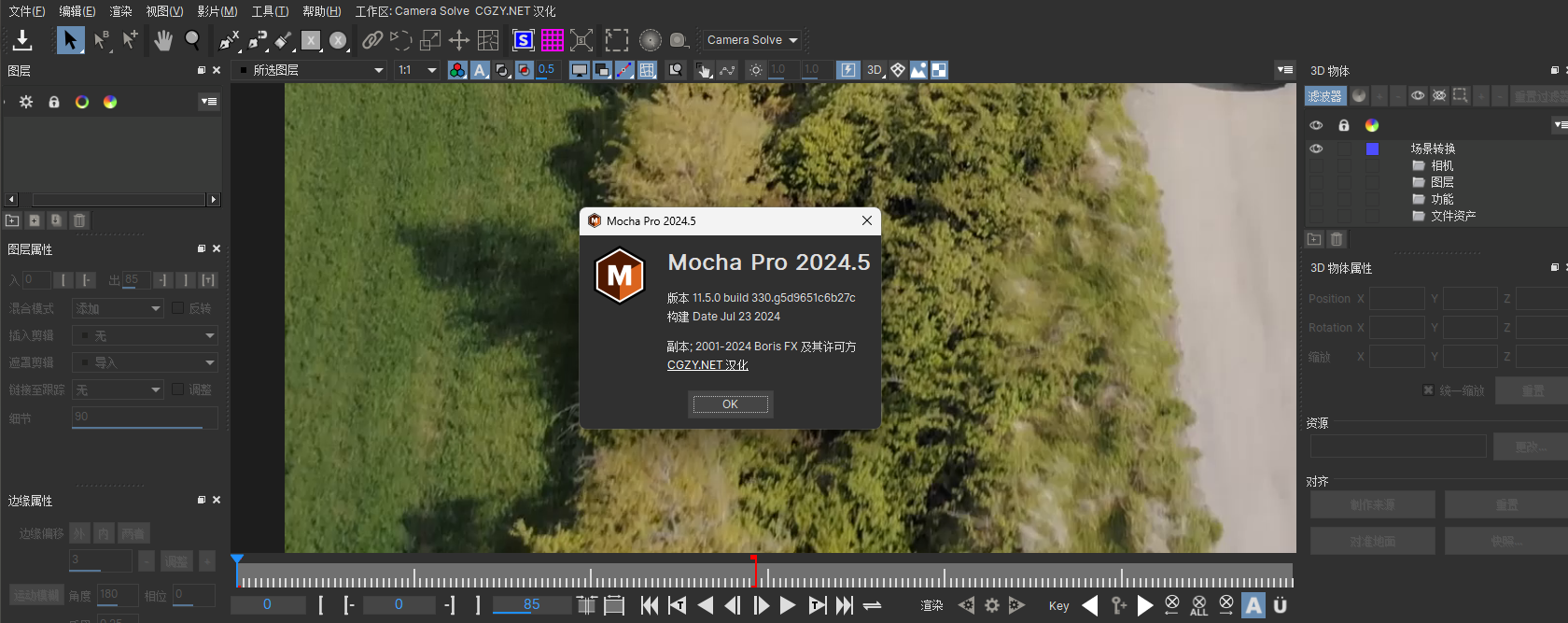Click the 滤波器 filter button

pyautogui.click(x=1324, y=95)
